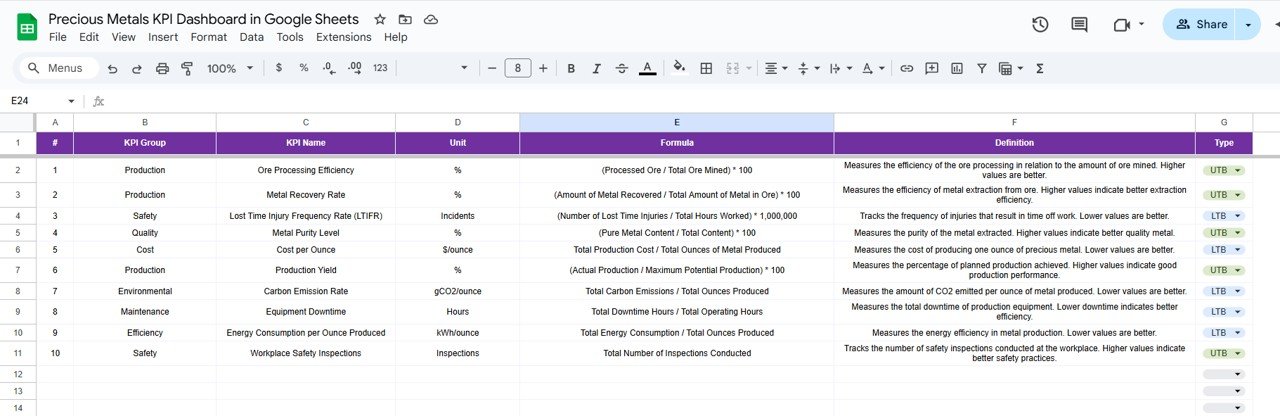
Task: Toggle italic formatting
Action: (596, 68)
